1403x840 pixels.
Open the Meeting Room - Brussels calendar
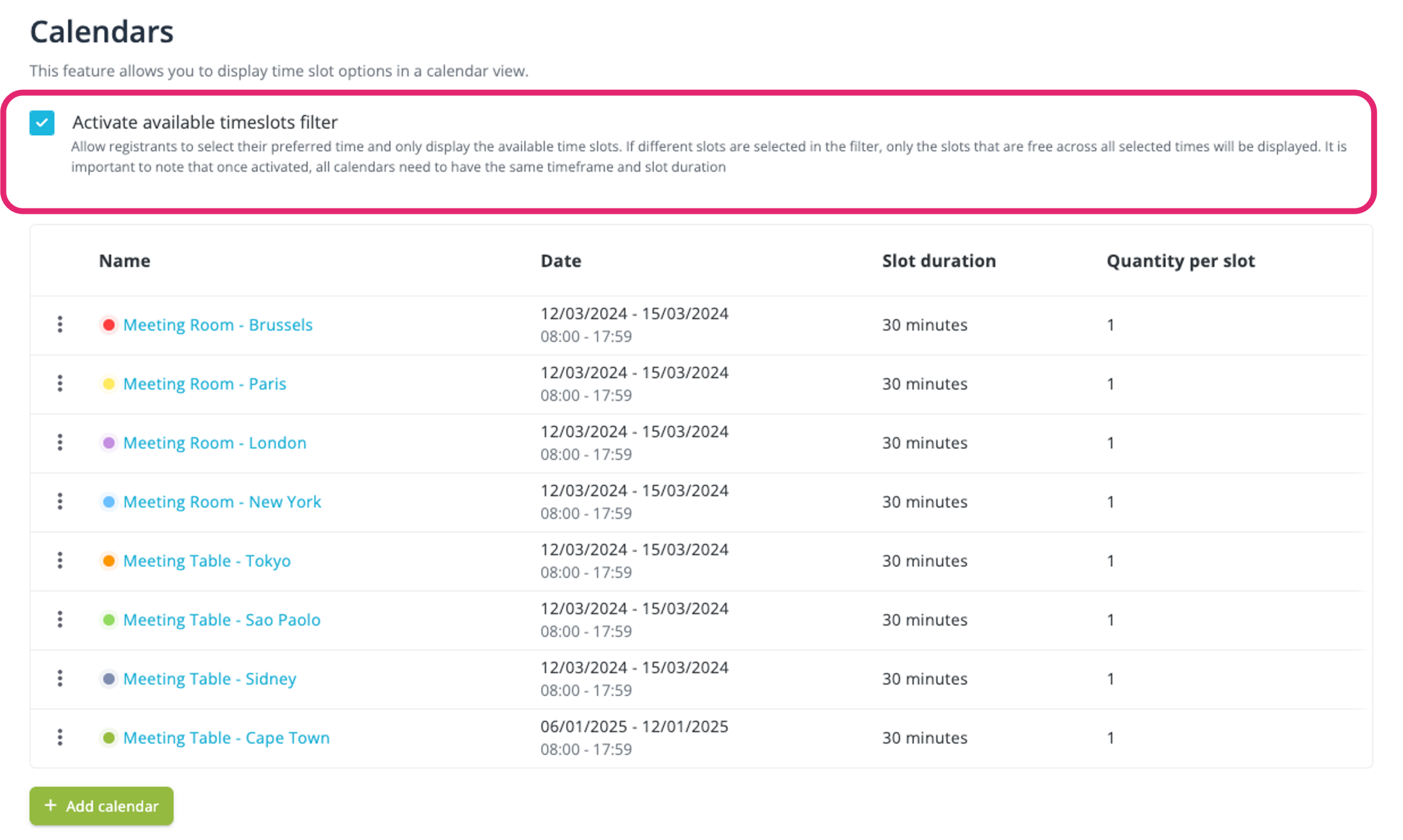(x=218, y=325)
